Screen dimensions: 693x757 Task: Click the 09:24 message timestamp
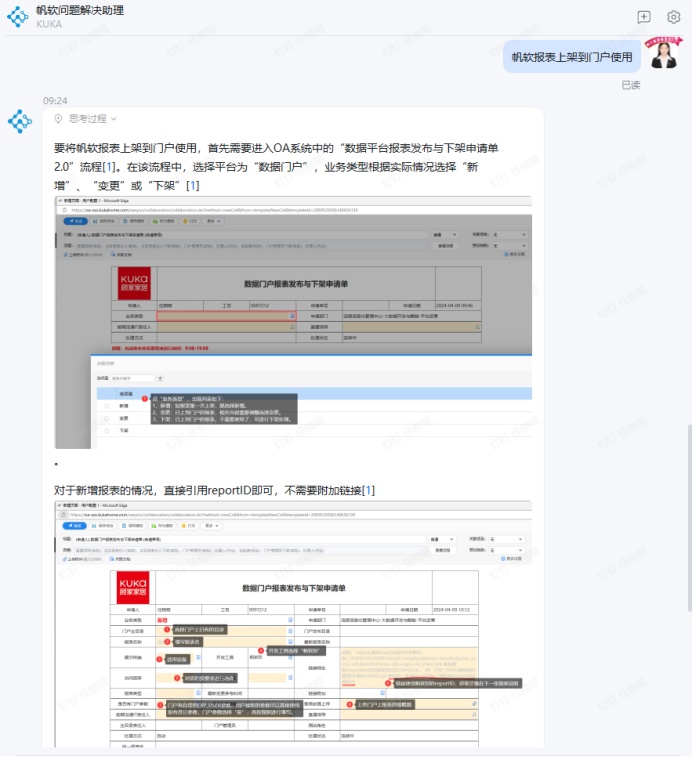click(55, 100)
